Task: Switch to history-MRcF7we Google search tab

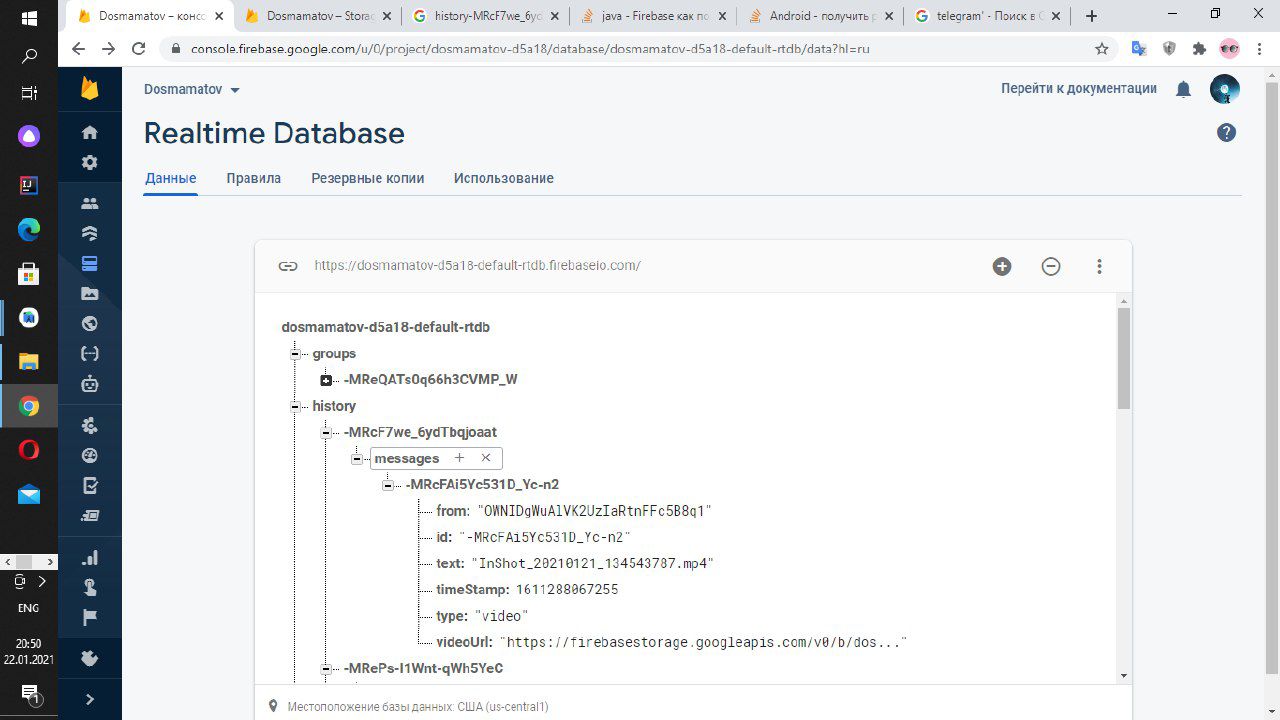Action: (485, 16)
